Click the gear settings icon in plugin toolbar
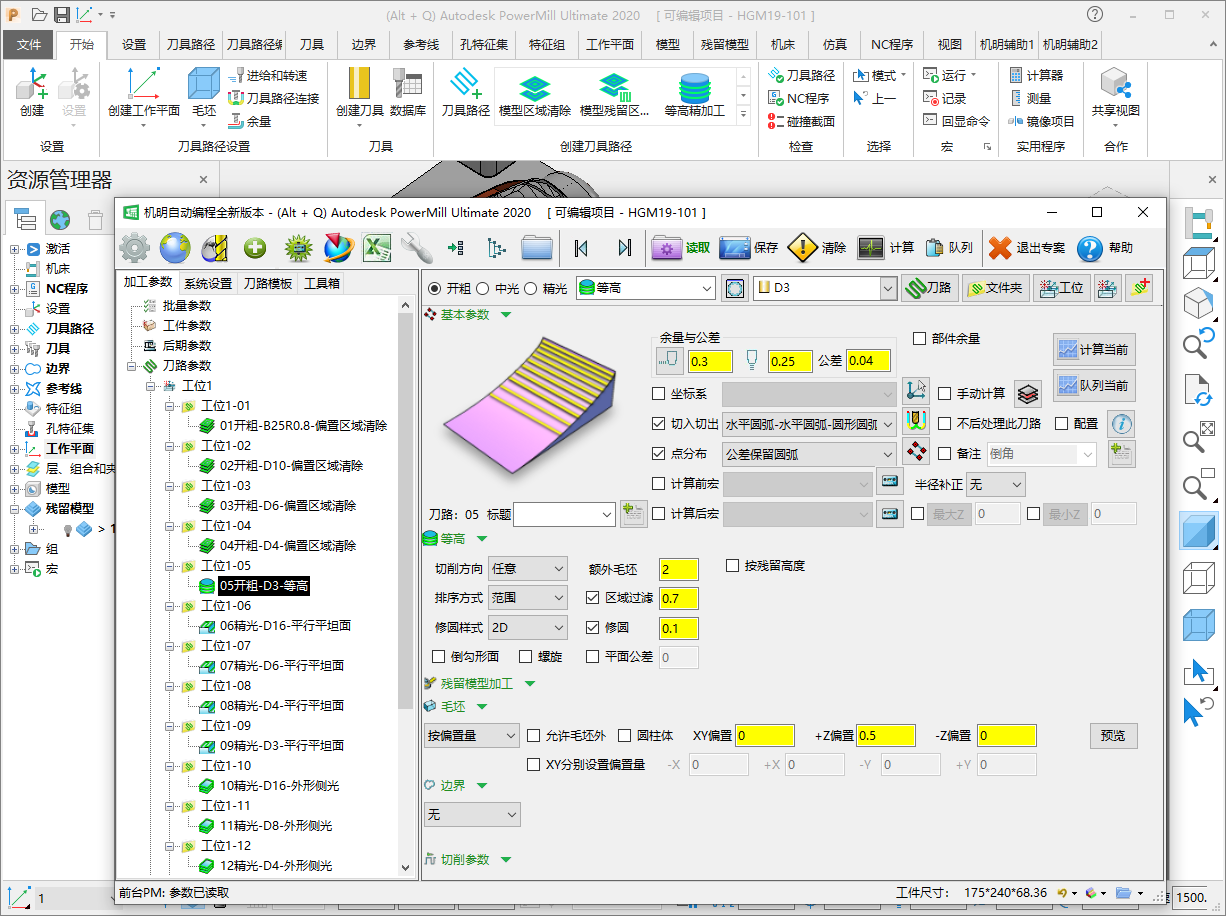Image resolution: width=1226 pixels, height=916 pixels. (134, 248)
